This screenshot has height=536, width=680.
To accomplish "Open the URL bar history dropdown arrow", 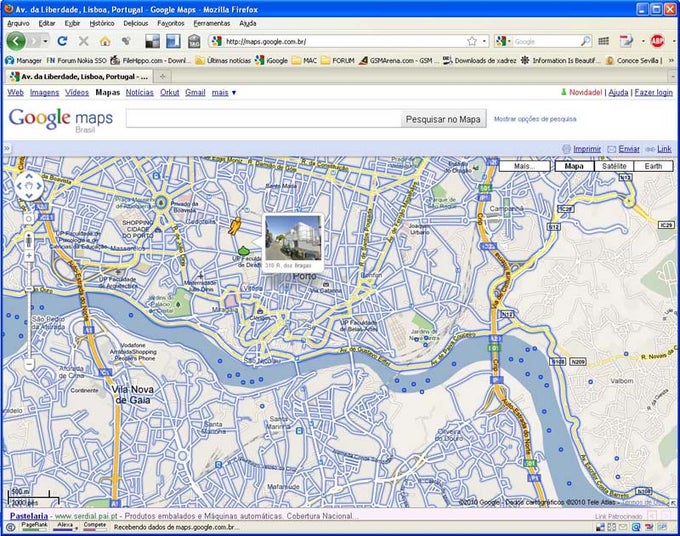I will (484, 41).
